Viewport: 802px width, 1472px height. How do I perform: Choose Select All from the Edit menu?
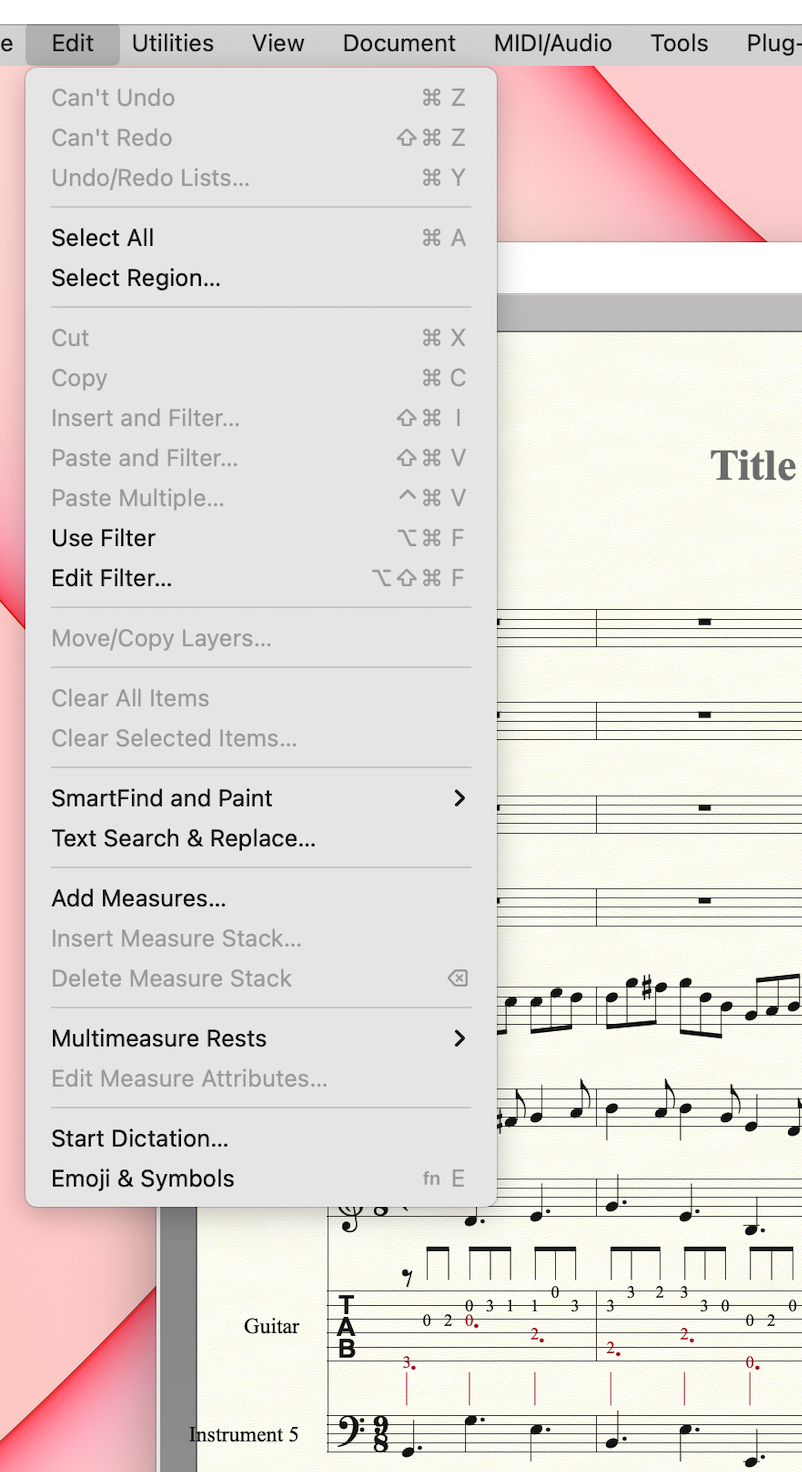point(103,238)
